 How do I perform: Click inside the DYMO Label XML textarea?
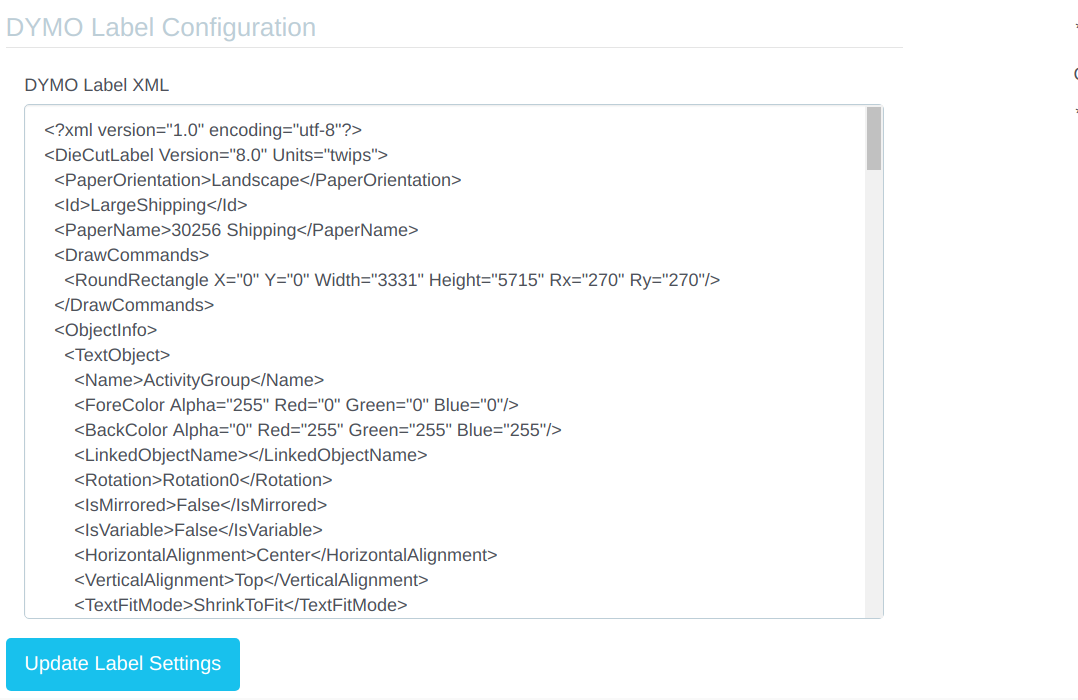450,360
